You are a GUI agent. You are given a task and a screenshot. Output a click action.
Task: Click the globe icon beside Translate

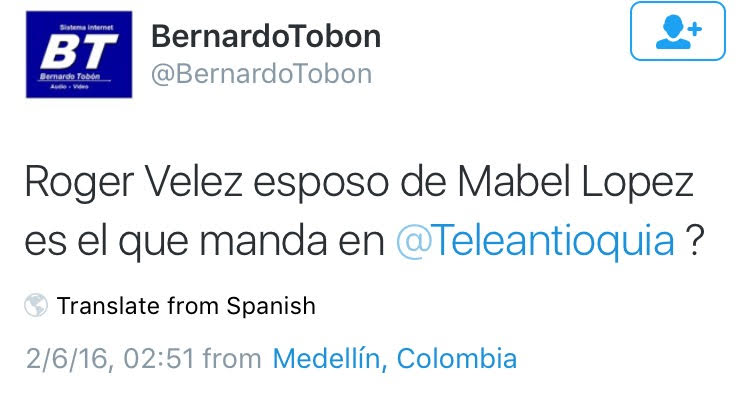pyautogui.click(x=36, y=305)
